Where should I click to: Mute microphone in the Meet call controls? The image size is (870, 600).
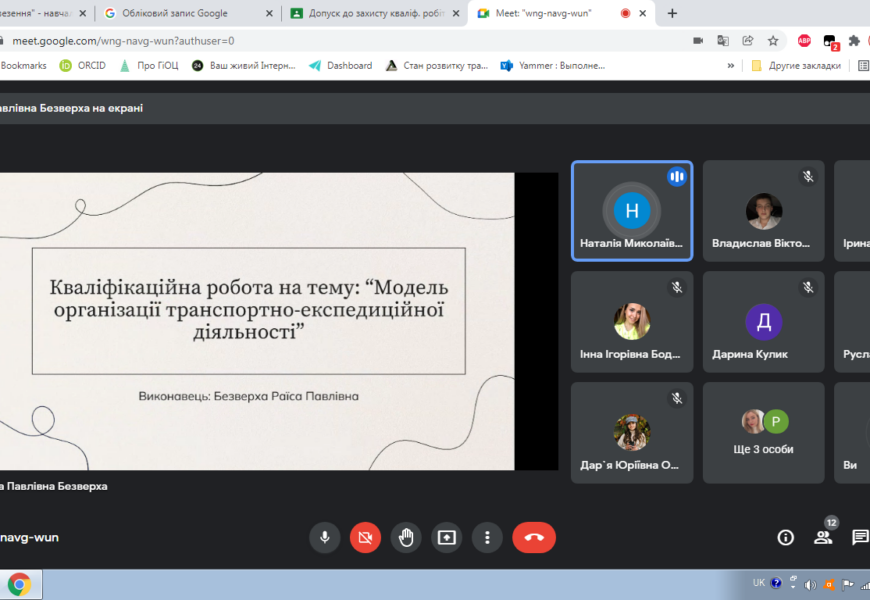click(324, 538)
